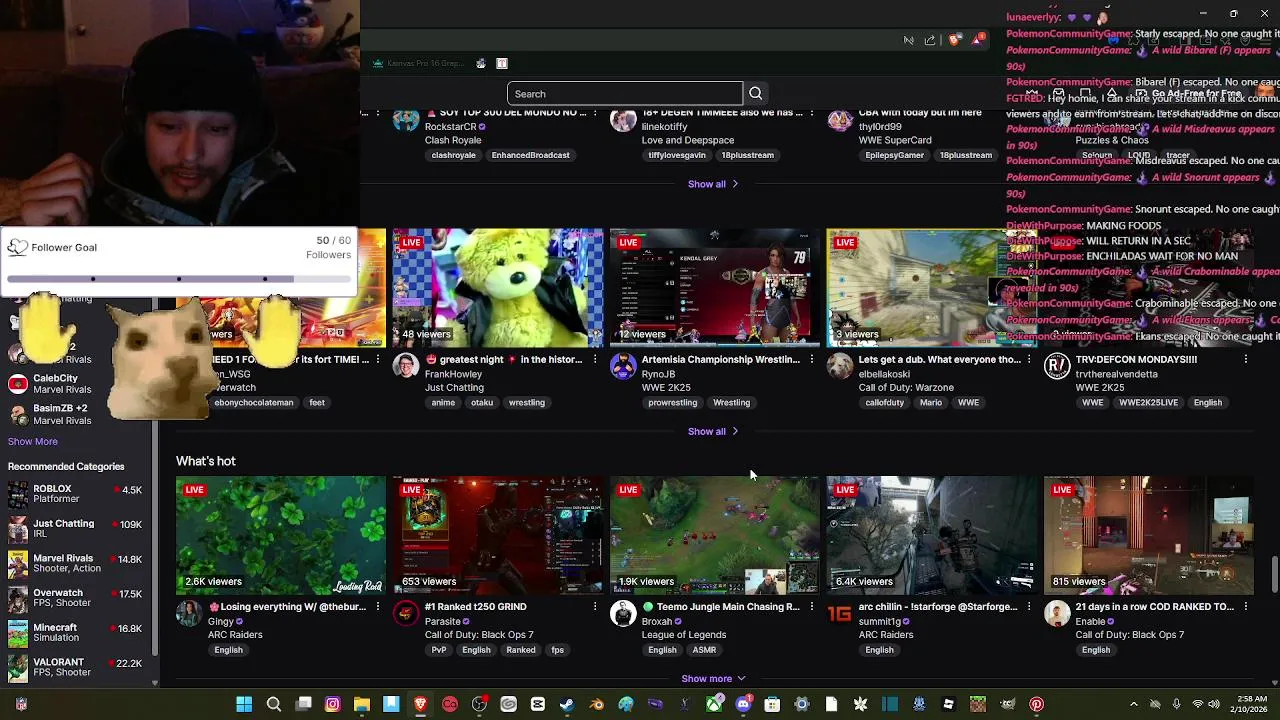Click the share page icon in address bar
This screenshot has height=720, width=1280.
(930, 40)
